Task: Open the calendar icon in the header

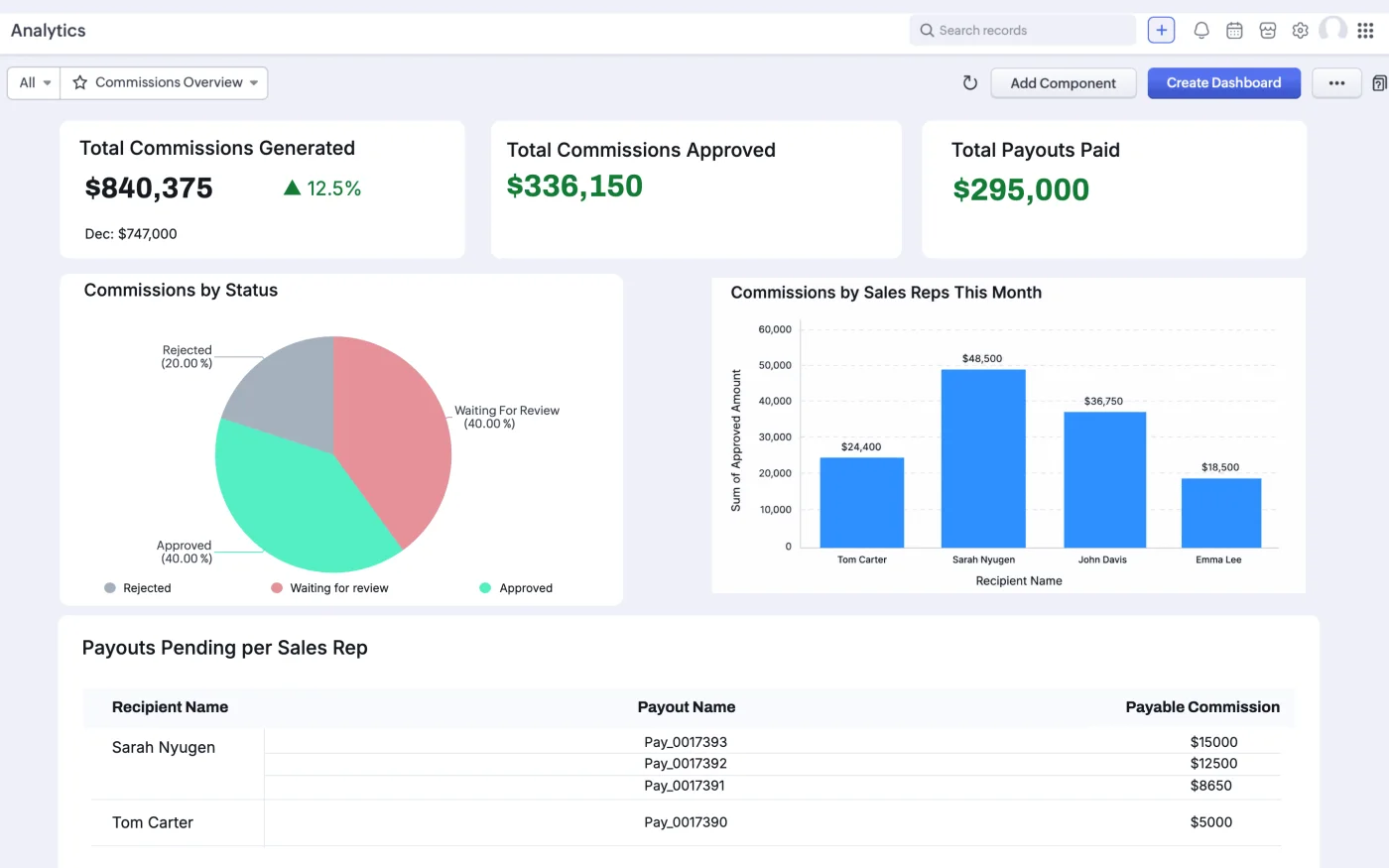Action: click(1234, 31)
